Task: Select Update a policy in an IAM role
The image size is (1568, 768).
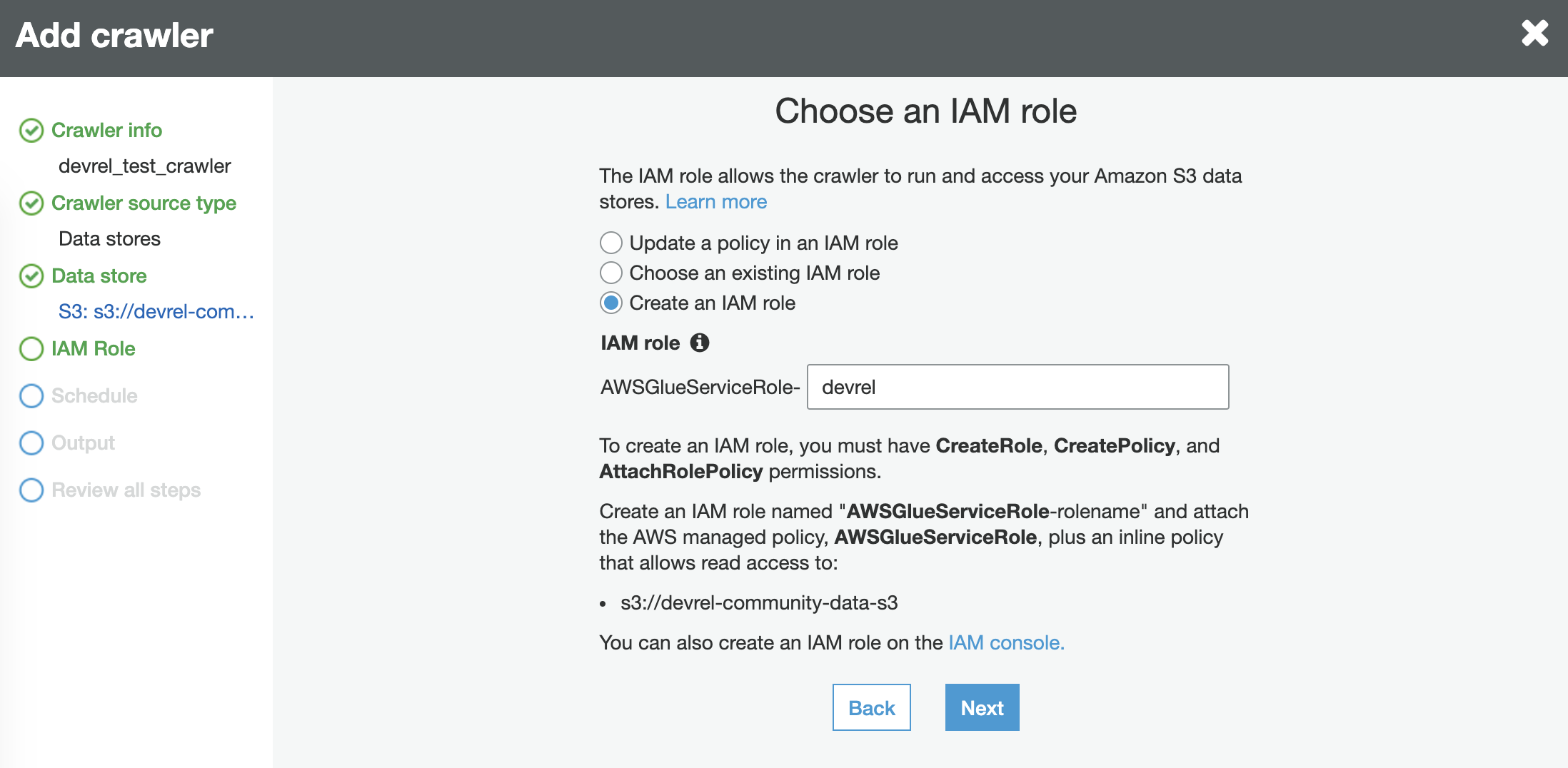Action: click(x=611, y=243)
